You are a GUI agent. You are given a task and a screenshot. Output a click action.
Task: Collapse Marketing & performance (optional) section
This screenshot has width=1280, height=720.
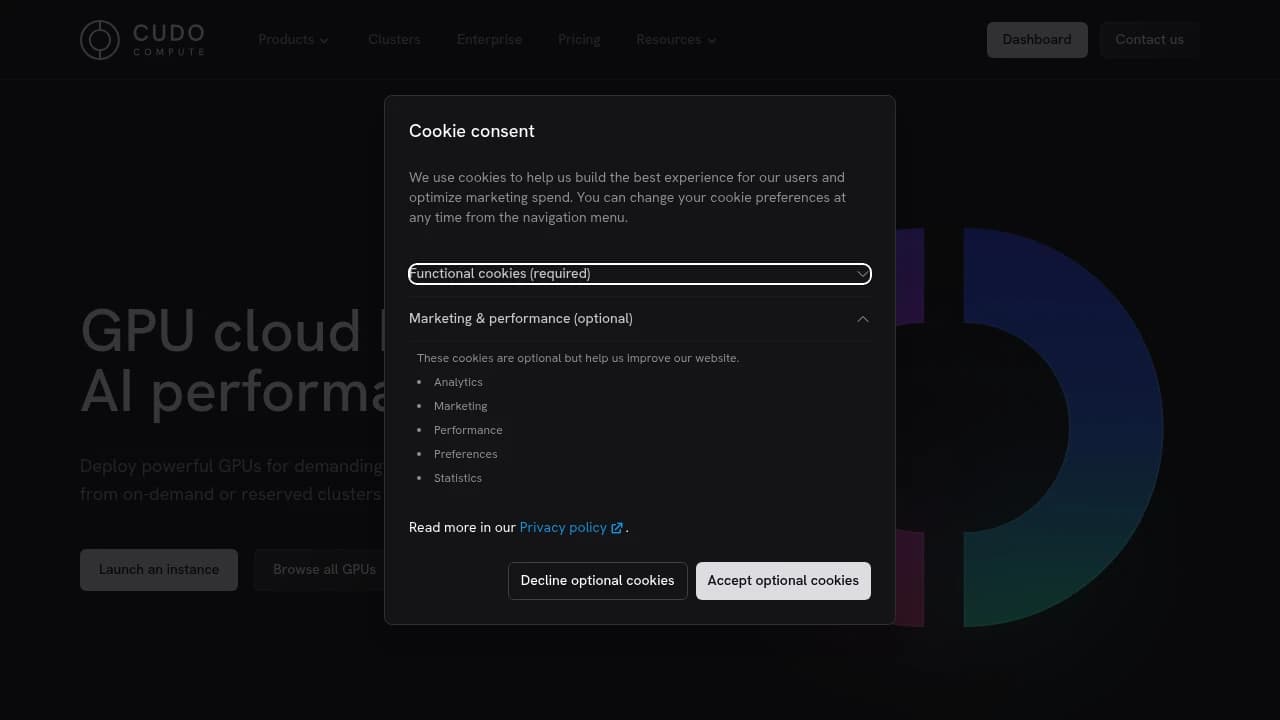tap(640, 319)
